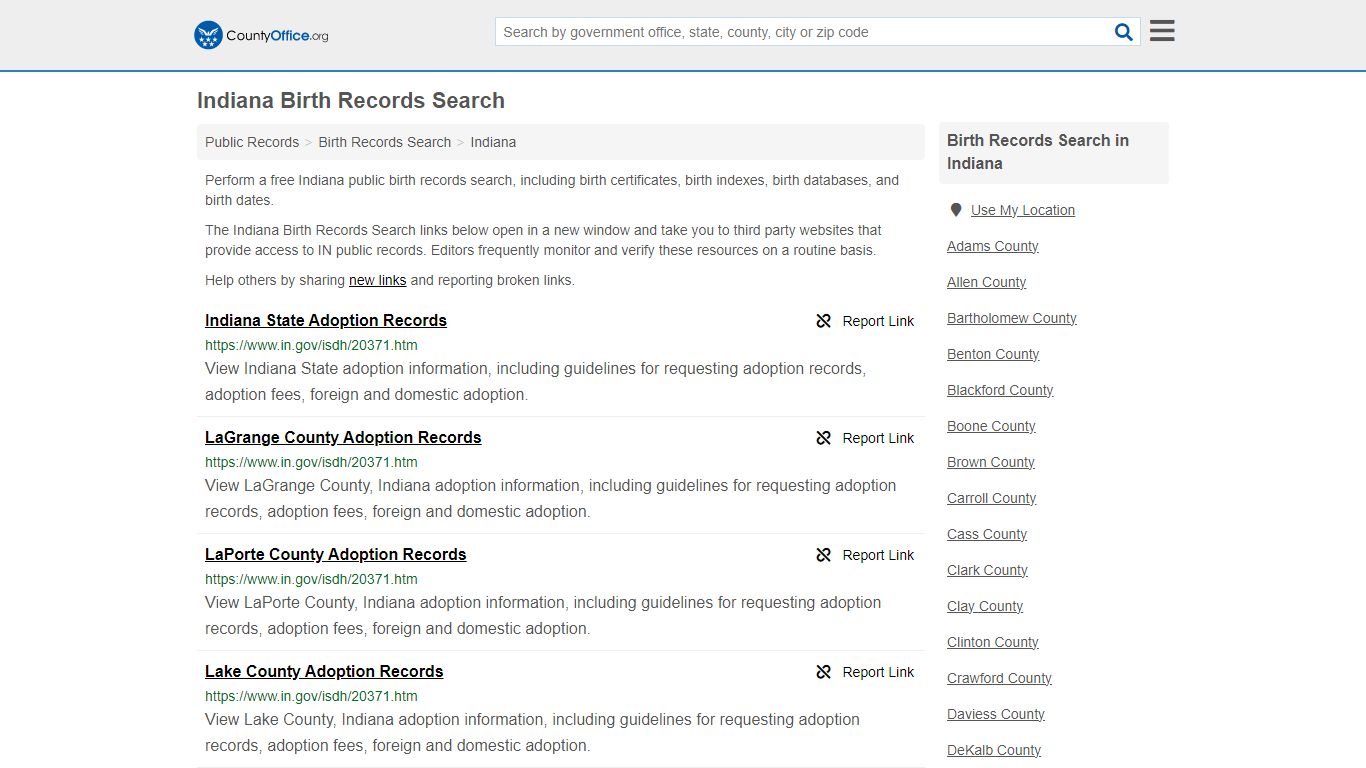
Task: Open LaGrange County Adoption Records link
Action: pyautogui.click(x=343, y=437)
